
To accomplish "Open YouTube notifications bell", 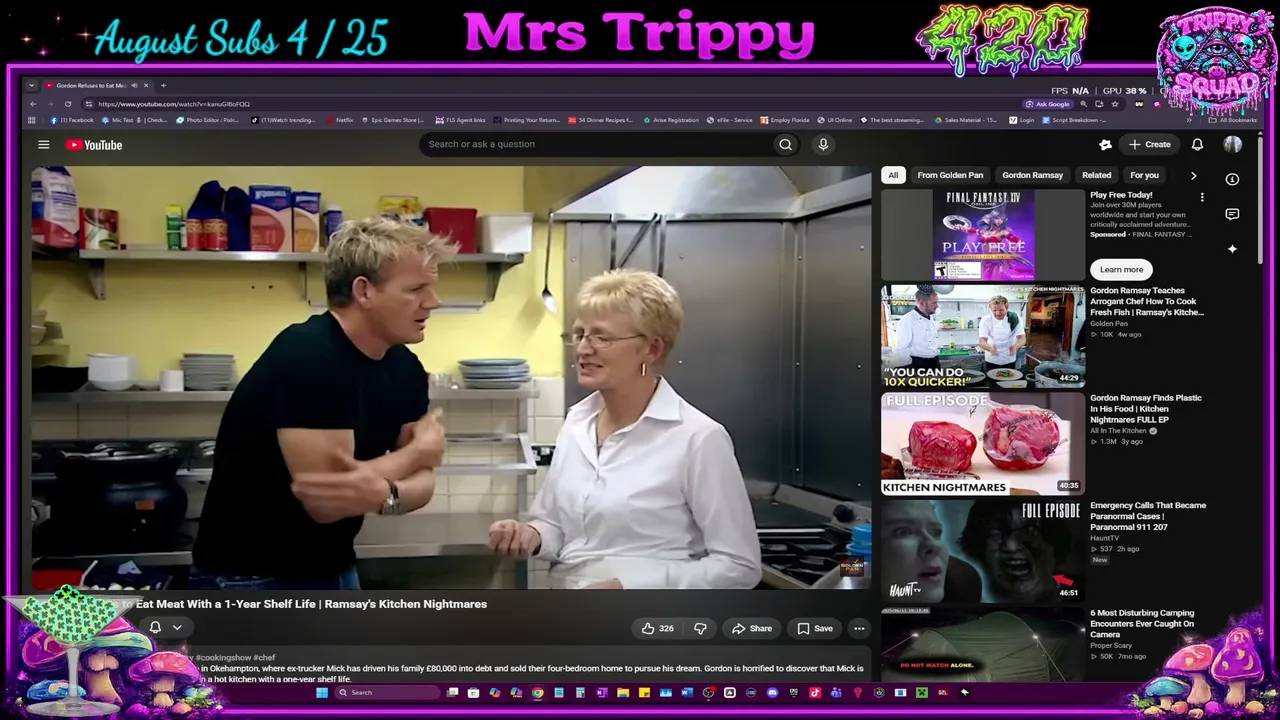I will (x=1197, y=145).
